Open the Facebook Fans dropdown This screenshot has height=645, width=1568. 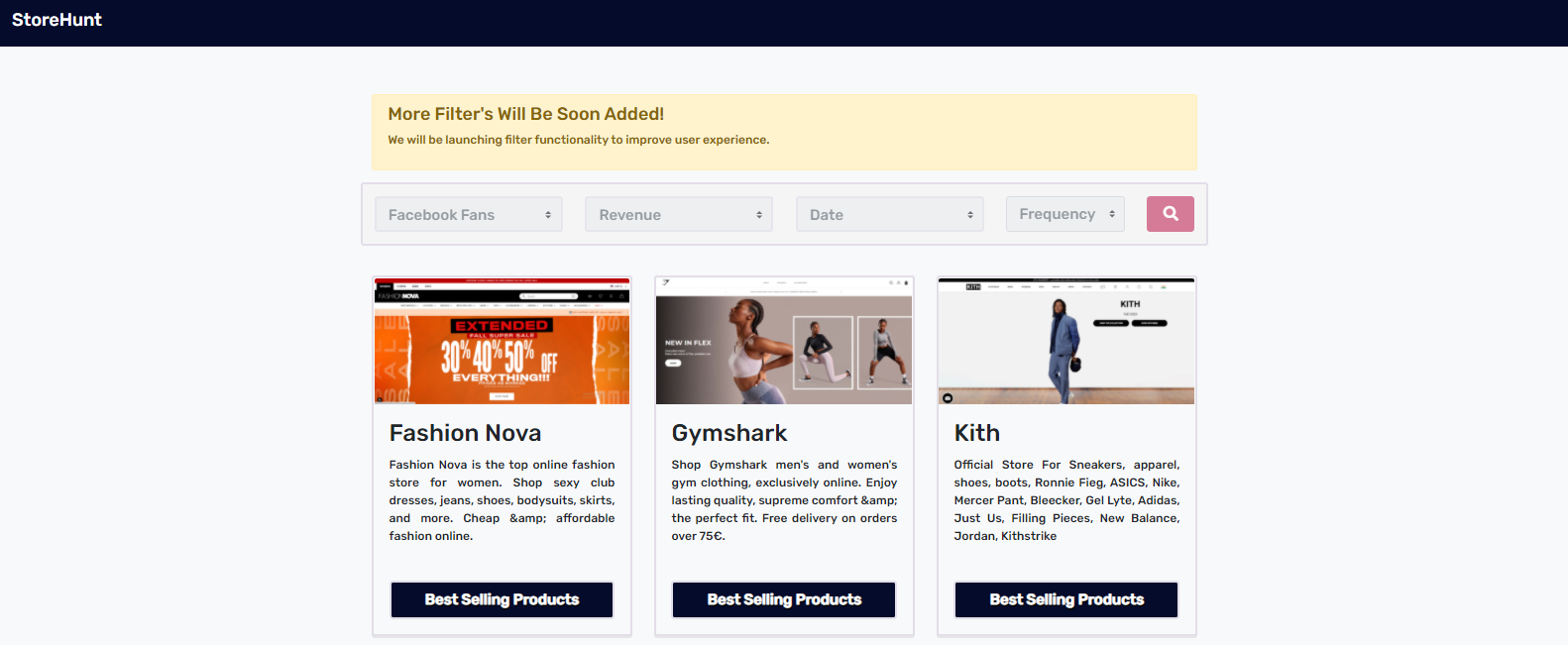[469, 214]
